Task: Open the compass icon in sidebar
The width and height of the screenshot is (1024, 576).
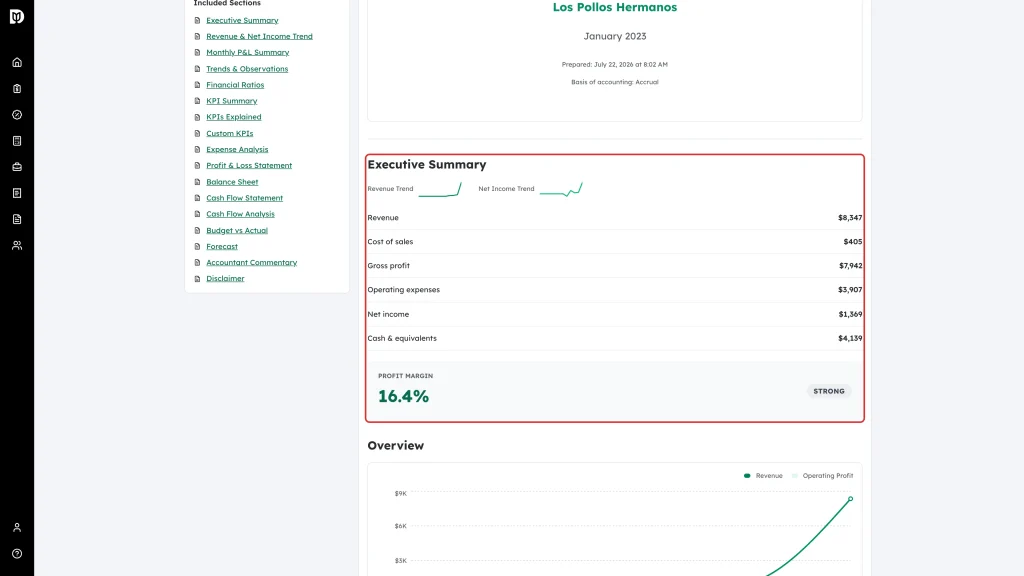Action: point(17,115)
